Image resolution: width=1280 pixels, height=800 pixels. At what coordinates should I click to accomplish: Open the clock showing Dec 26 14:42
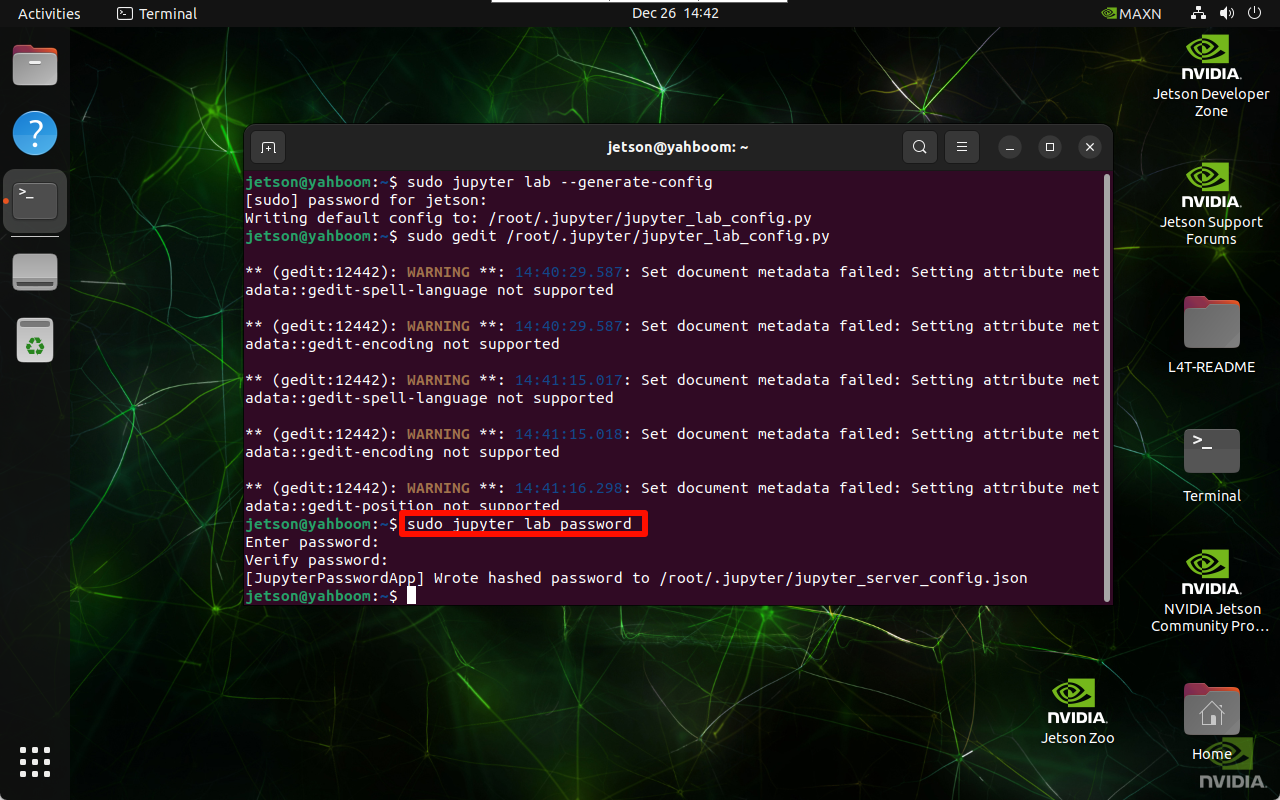(675, 13)
